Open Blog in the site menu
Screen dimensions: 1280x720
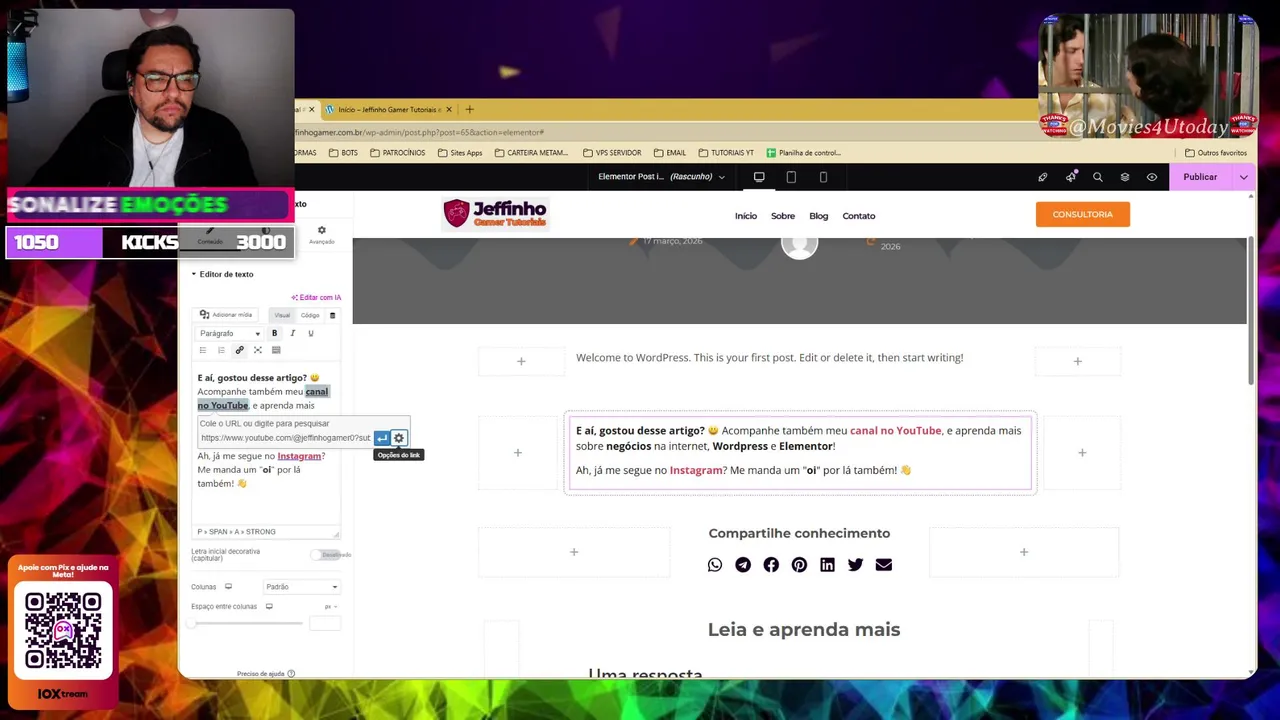tap(819, 216)
